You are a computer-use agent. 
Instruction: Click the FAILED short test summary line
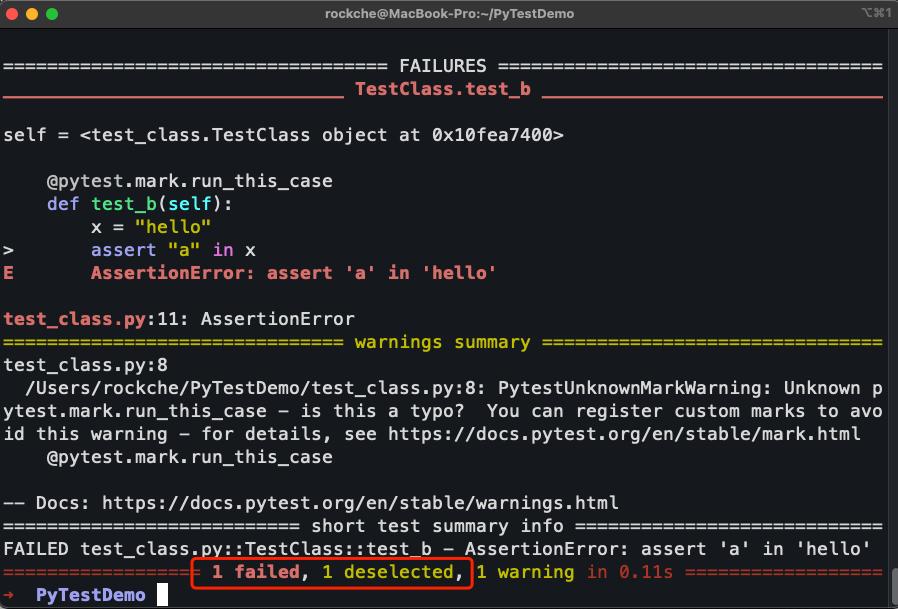(300, 549)
